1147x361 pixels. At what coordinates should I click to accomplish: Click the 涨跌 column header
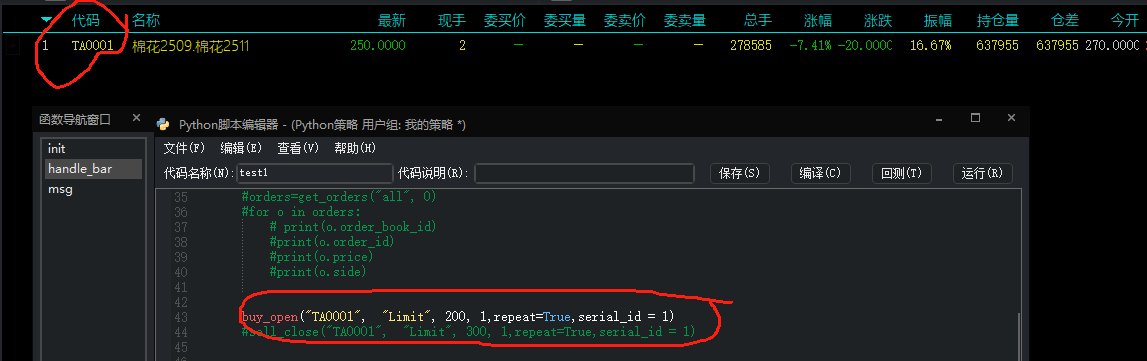tap(878, 20)
